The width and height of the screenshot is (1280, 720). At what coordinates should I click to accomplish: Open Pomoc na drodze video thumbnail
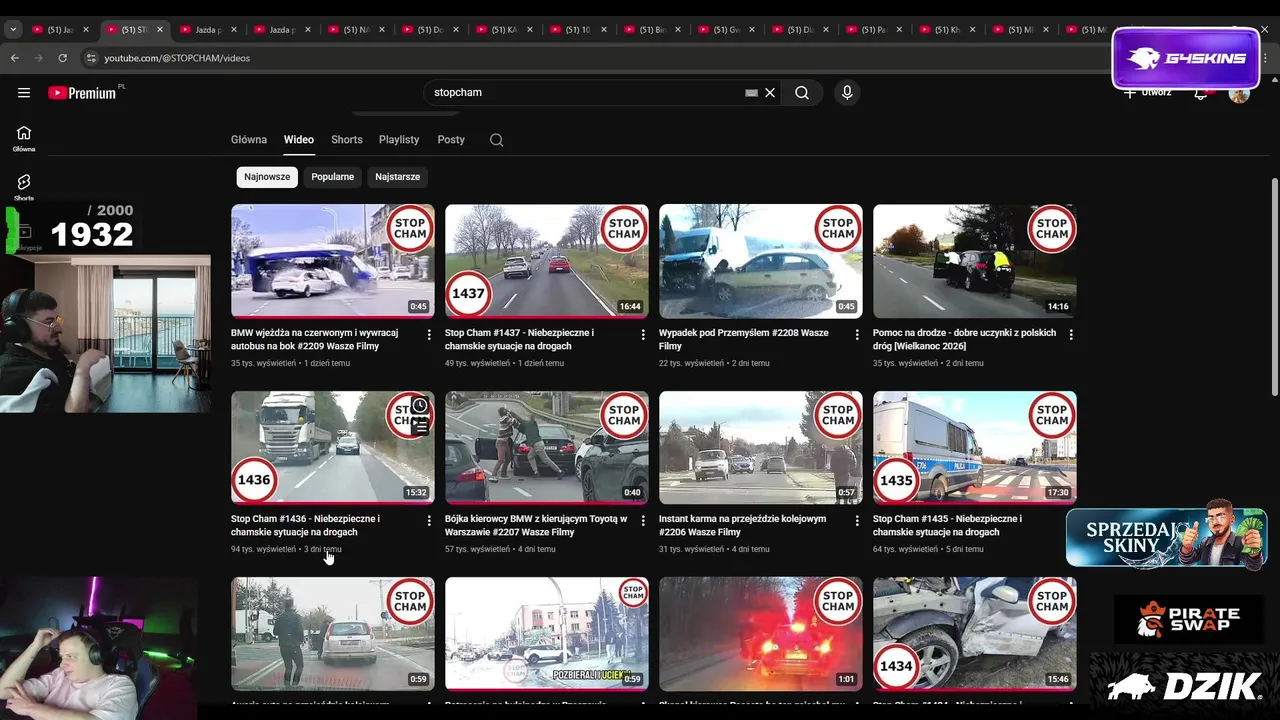click(x=975, y=261)
